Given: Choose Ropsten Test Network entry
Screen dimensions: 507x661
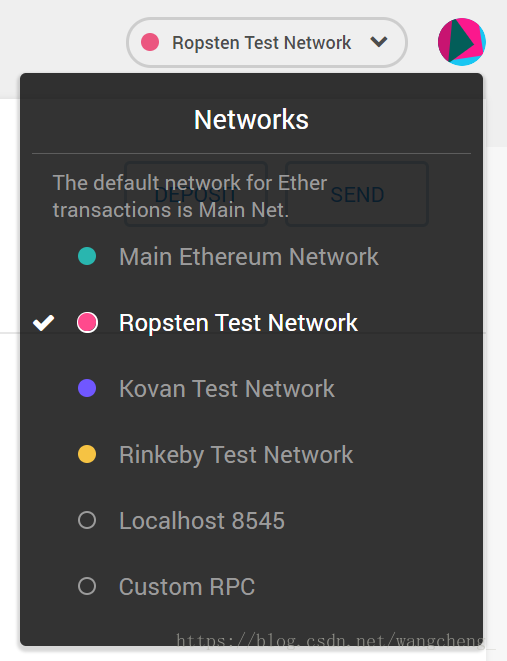Looking at the screenshot, I should tap(238, 323).
